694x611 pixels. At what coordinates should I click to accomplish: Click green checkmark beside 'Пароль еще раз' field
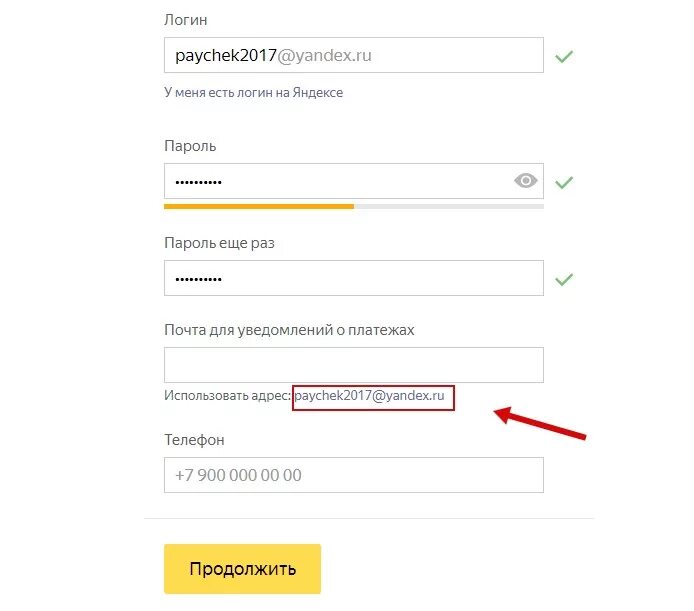pos(564,279)
